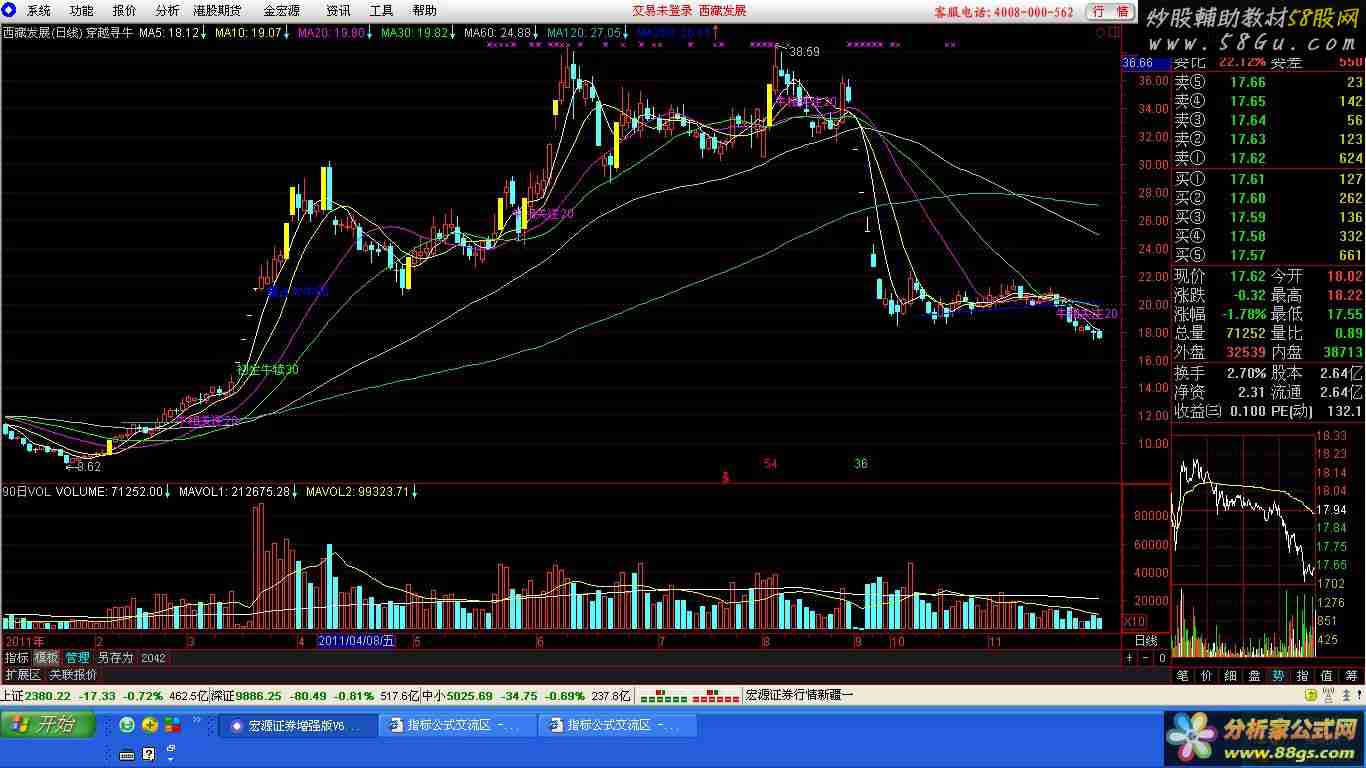Click the X10 volume scale button
The image size is (1366, 768).
click(1134, 621)
